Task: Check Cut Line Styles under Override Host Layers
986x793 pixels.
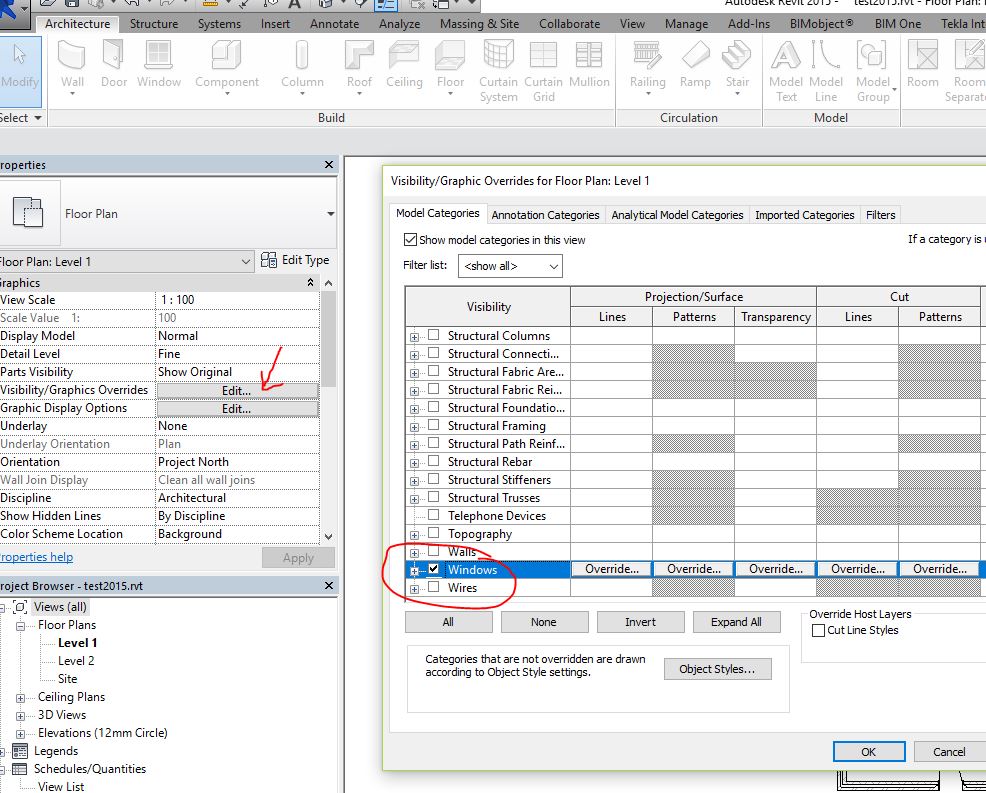Action: coord(817,629)
